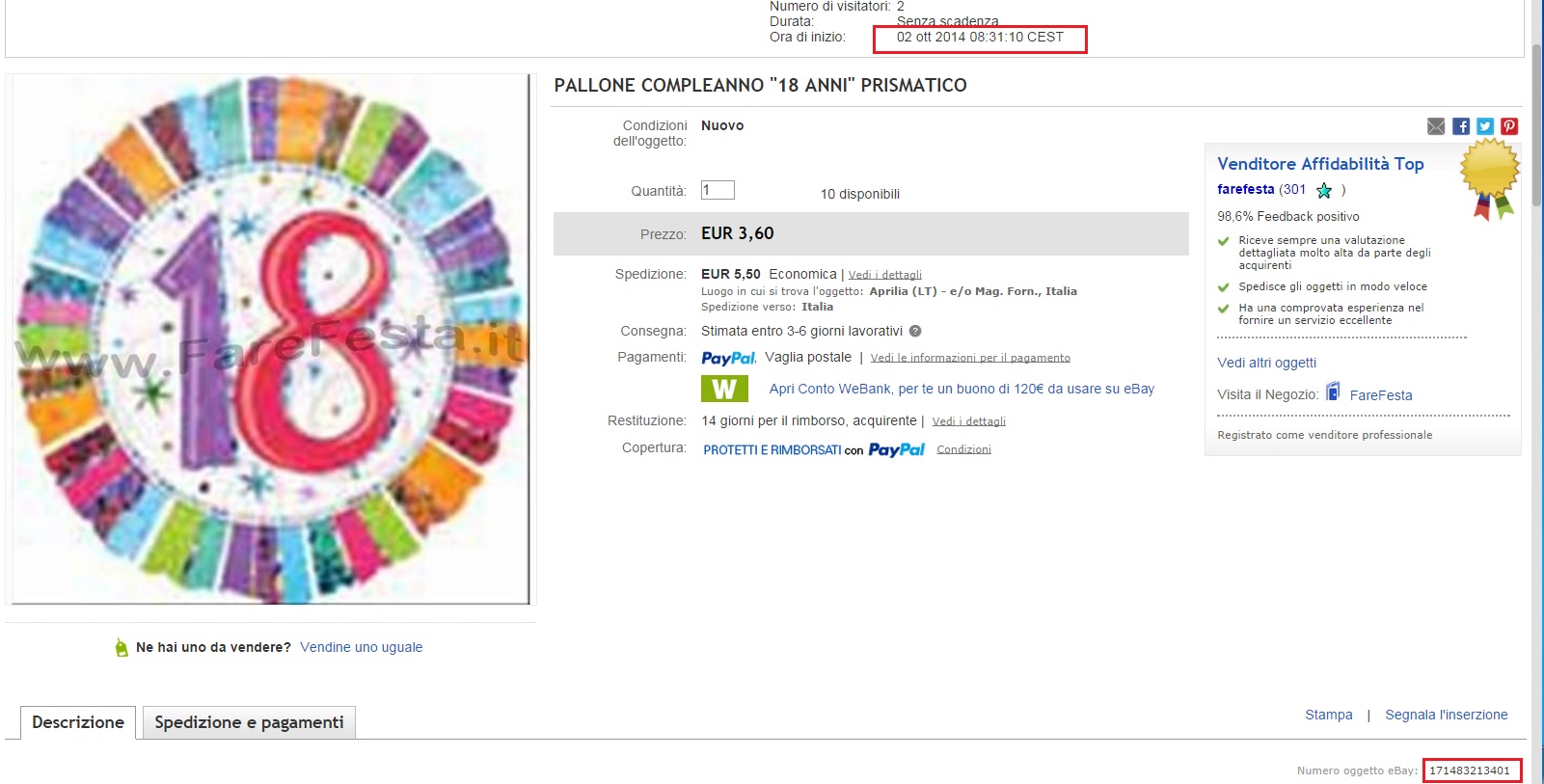Click the Quantità input field
The width and height of the screenshot is (1544, 784).
pyautogui.click(x=718, y=190)
